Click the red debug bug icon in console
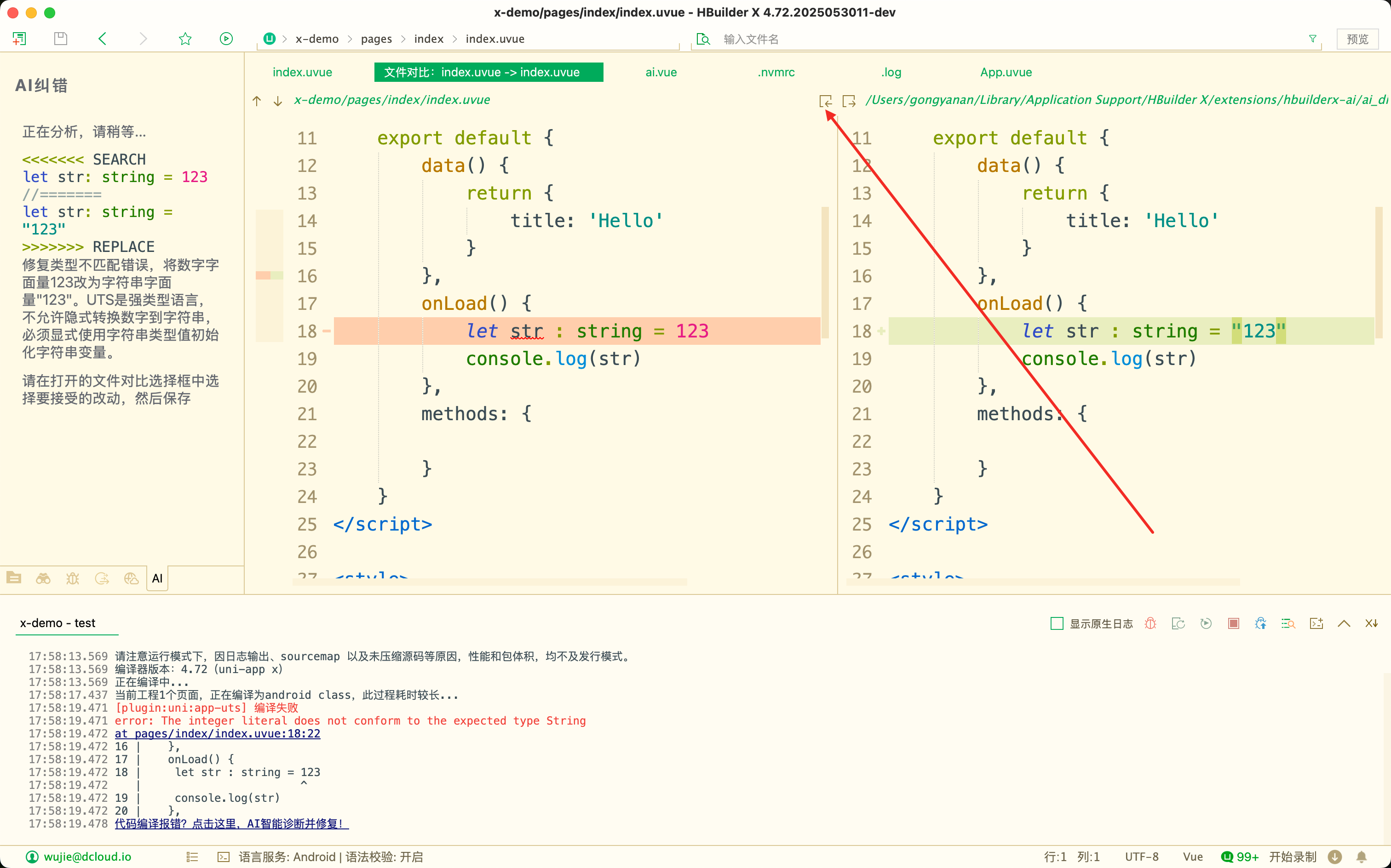The image size is (1391, 868). tap(1150, 623)
